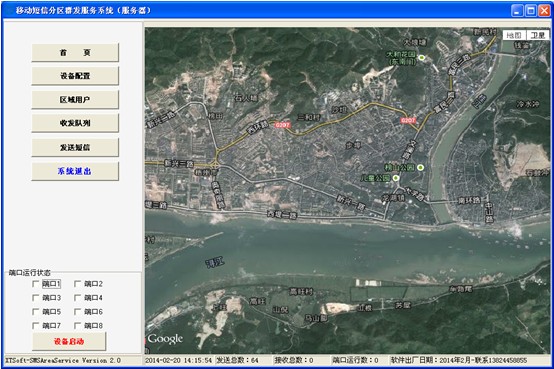This screenshot has width=554, height=369.
Task: Click the 石人埔 map label
Action: tap(247, 98)
